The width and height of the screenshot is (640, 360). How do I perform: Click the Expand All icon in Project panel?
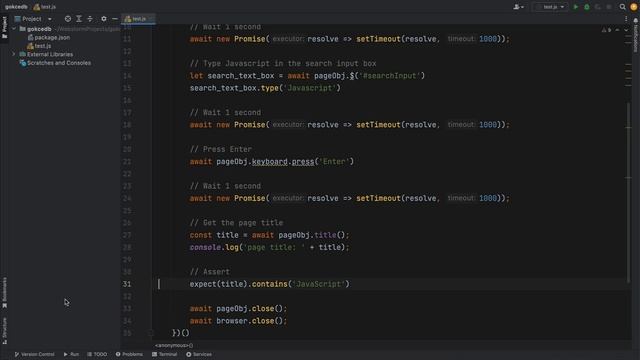[x=79, y=19]
